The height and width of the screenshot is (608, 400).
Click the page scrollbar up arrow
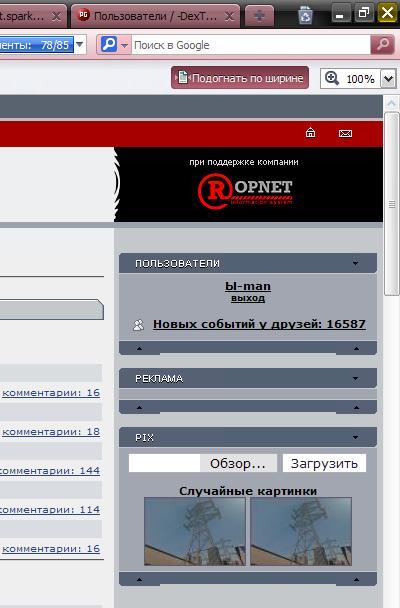coord(391,103)
